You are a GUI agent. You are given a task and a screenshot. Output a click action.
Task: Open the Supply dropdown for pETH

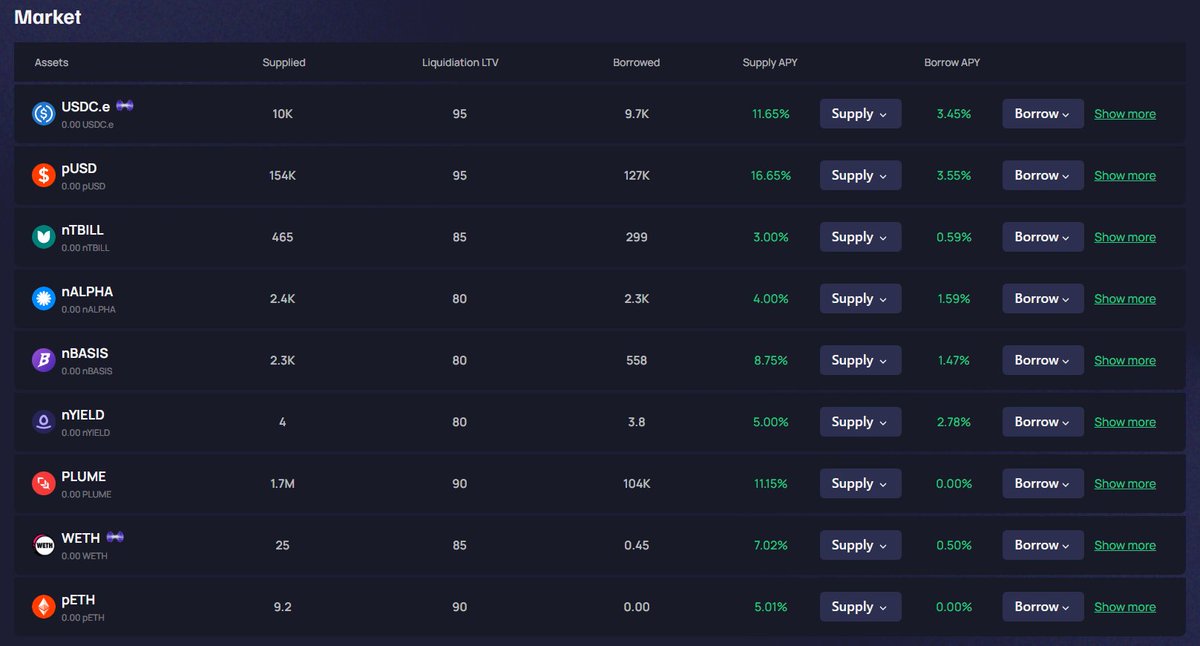(x=860, y=607)
